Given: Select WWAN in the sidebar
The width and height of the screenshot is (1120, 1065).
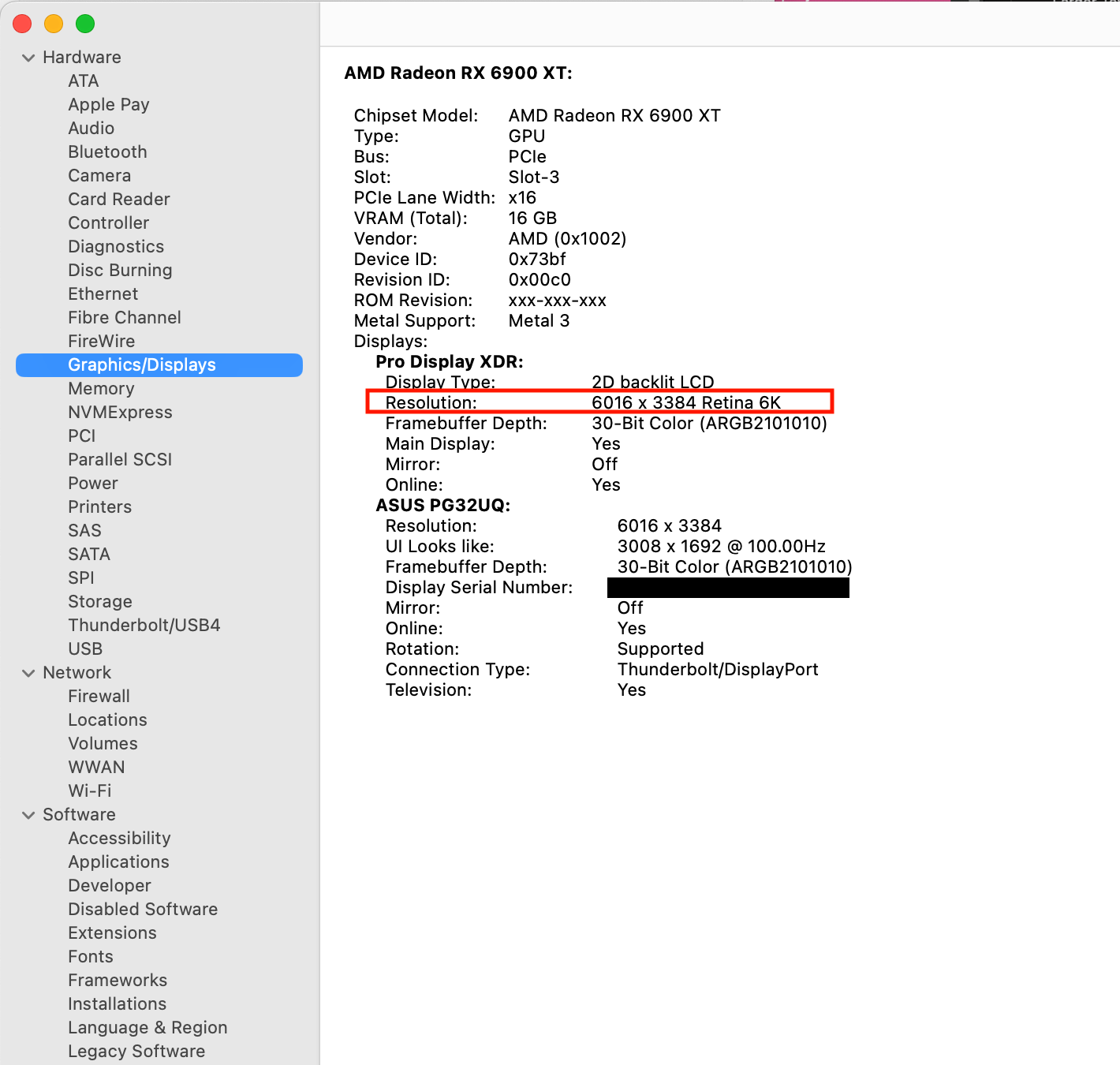Looking at the screenshot, I should pos(96,768).
